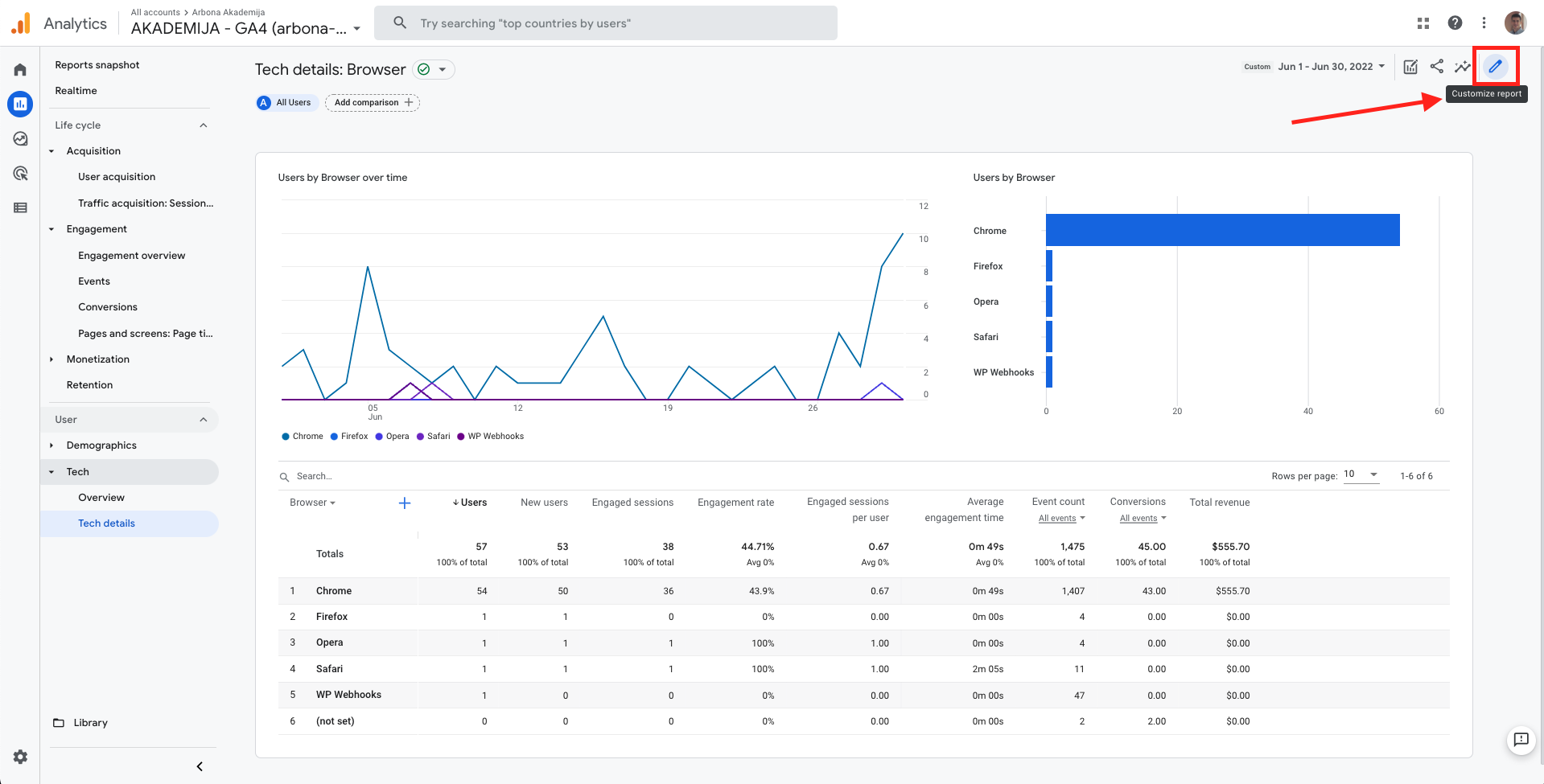Viewport: 1544px width, 784px height.
Task: Sort by New users column header
Action: point(545,503)
